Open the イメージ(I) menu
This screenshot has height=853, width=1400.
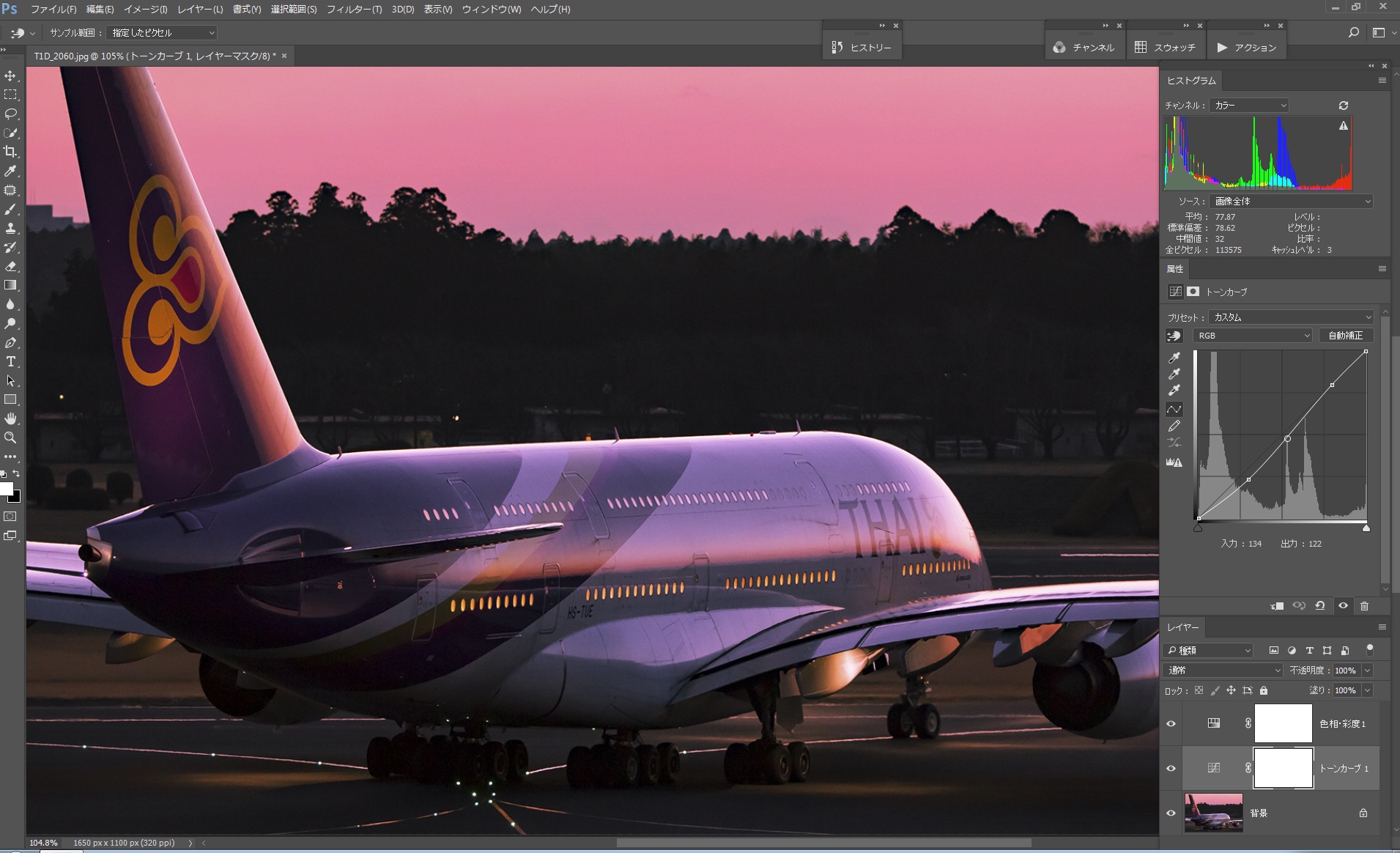145,10
